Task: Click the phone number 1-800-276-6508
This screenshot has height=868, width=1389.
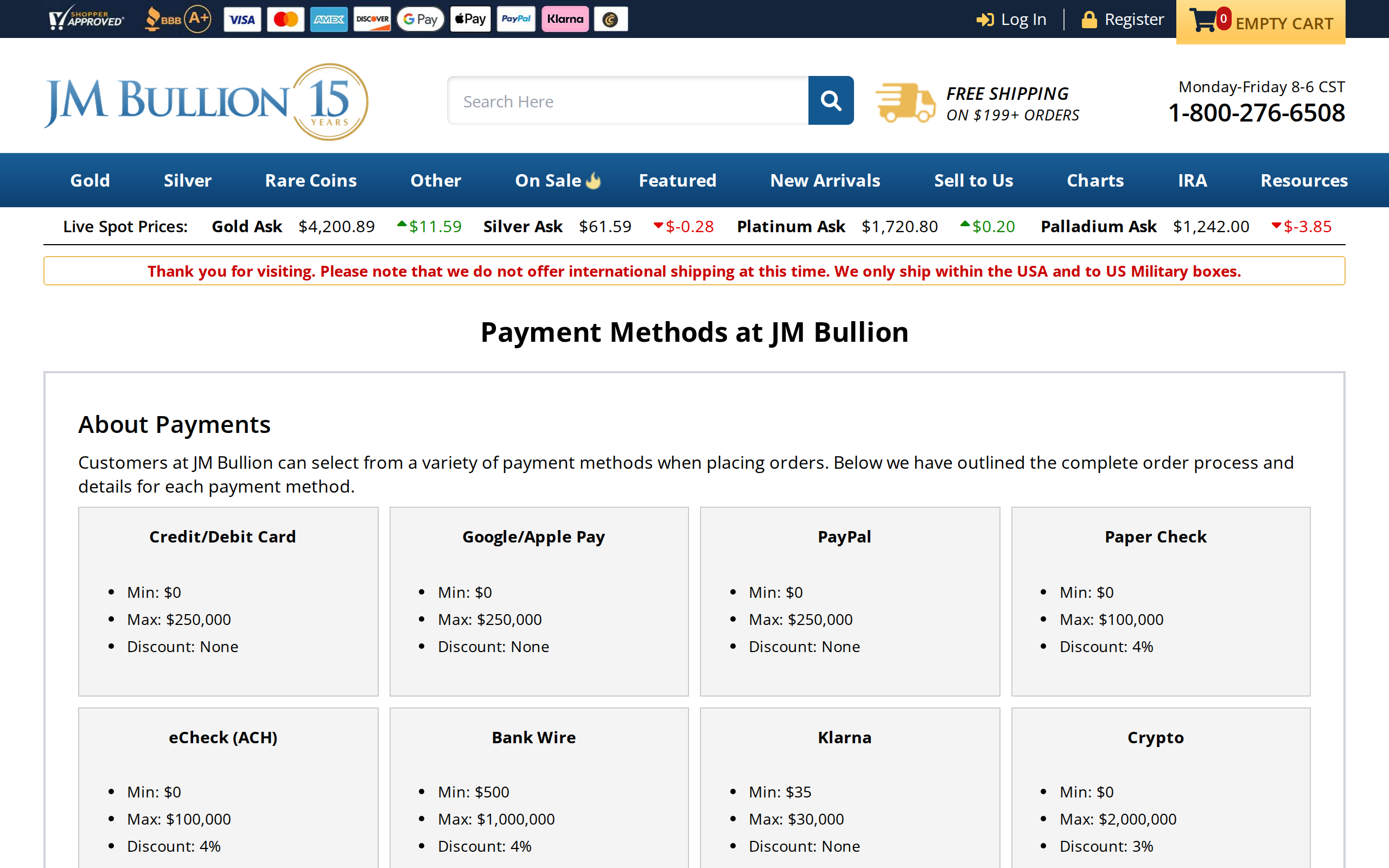Action: pyautogui.click(x=1257, y=113)
